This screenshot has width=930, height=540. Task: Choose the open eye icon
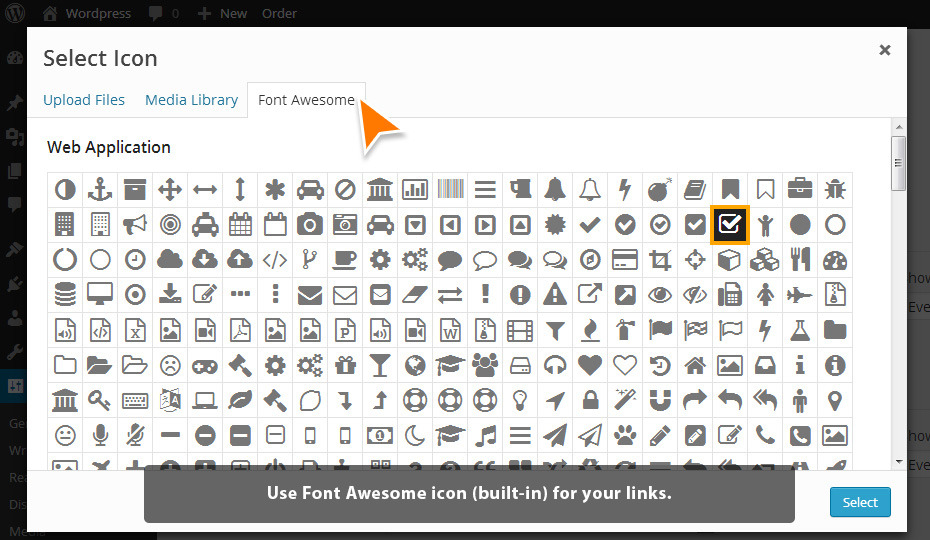point(660,295)
